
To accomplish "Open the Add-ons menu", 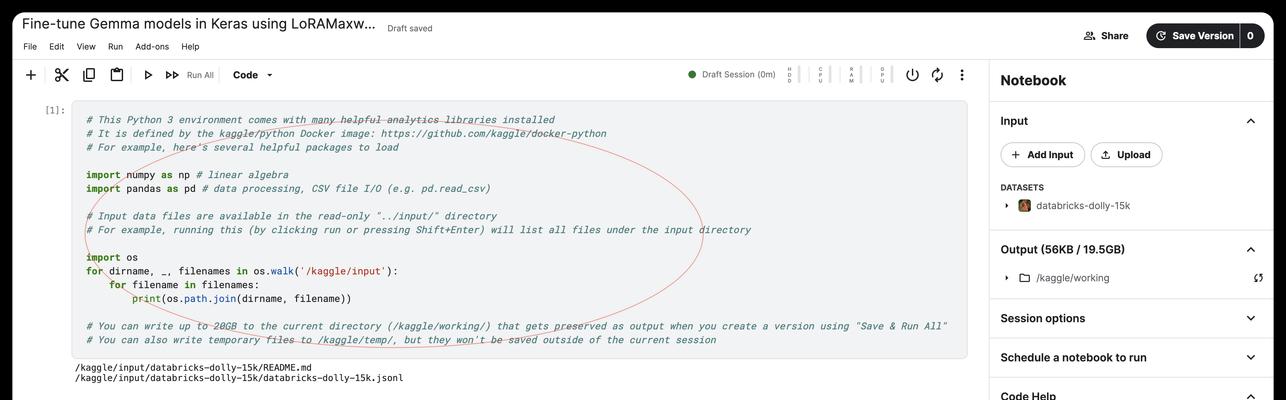I will coord(152,47).
